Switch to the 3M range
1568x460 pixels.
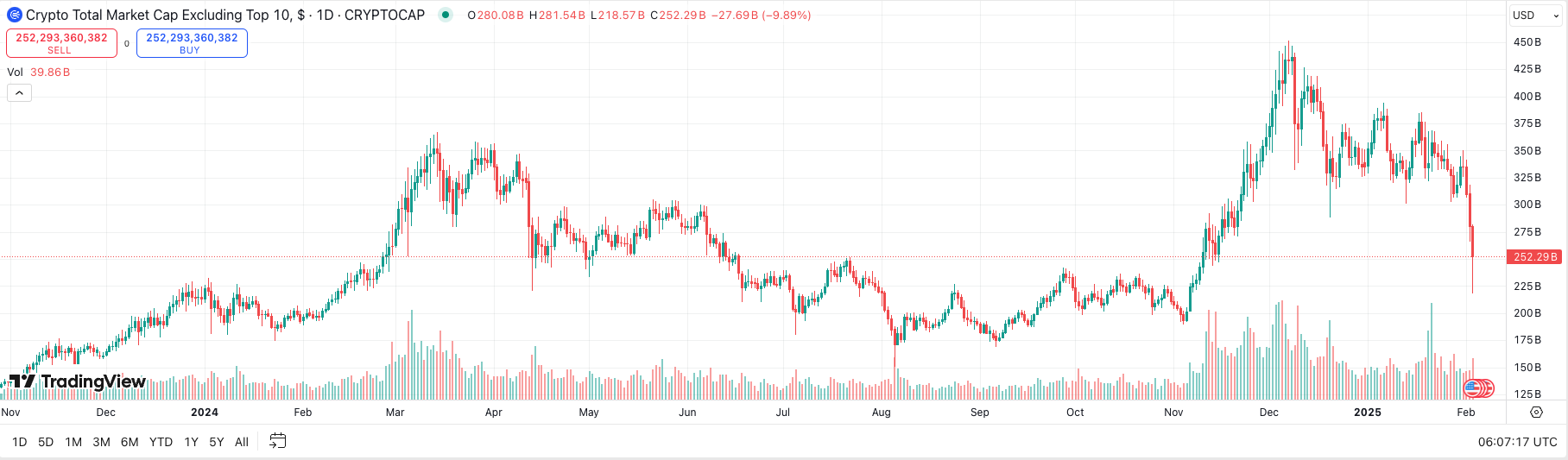(x=101, y=442)
